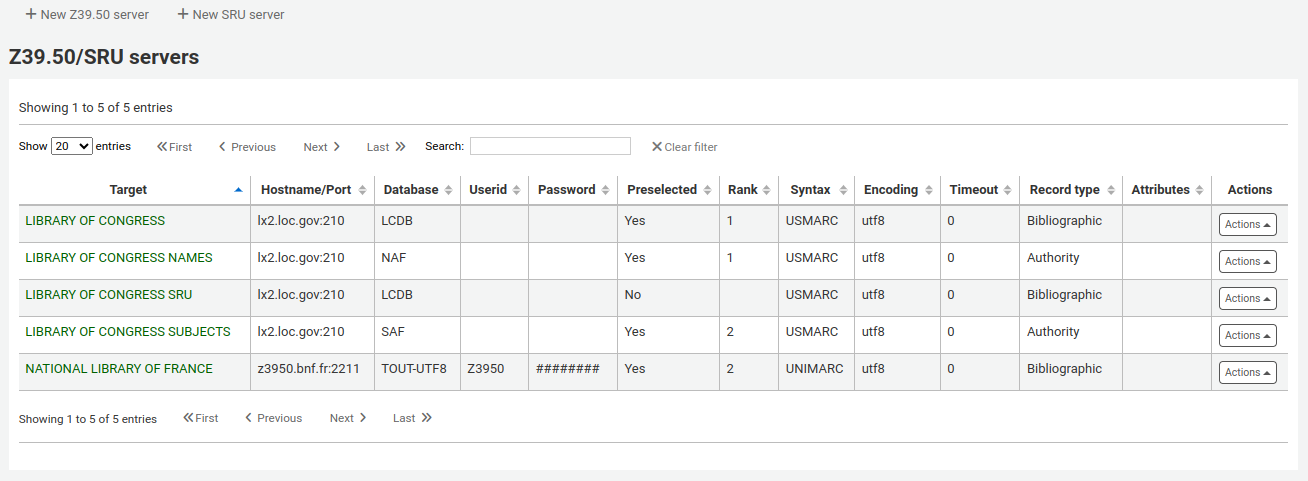Expand Actions for LIBRARY OF CONGRESS SRU
The height and width of the screenshot is (481, 1308).
tap(1247, 298)
